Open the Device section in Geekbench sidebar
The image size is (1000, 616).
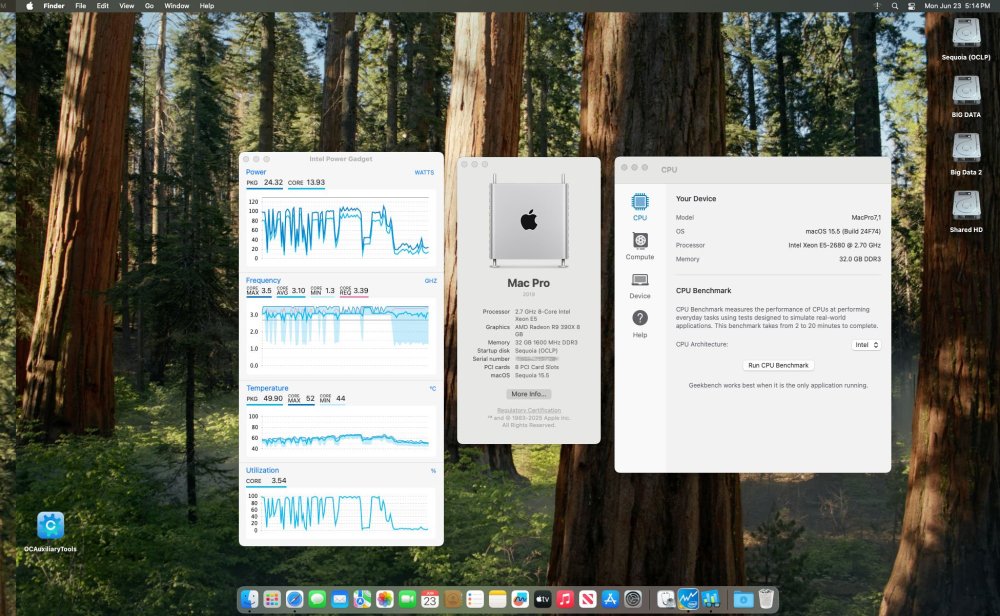pos(640,286)
